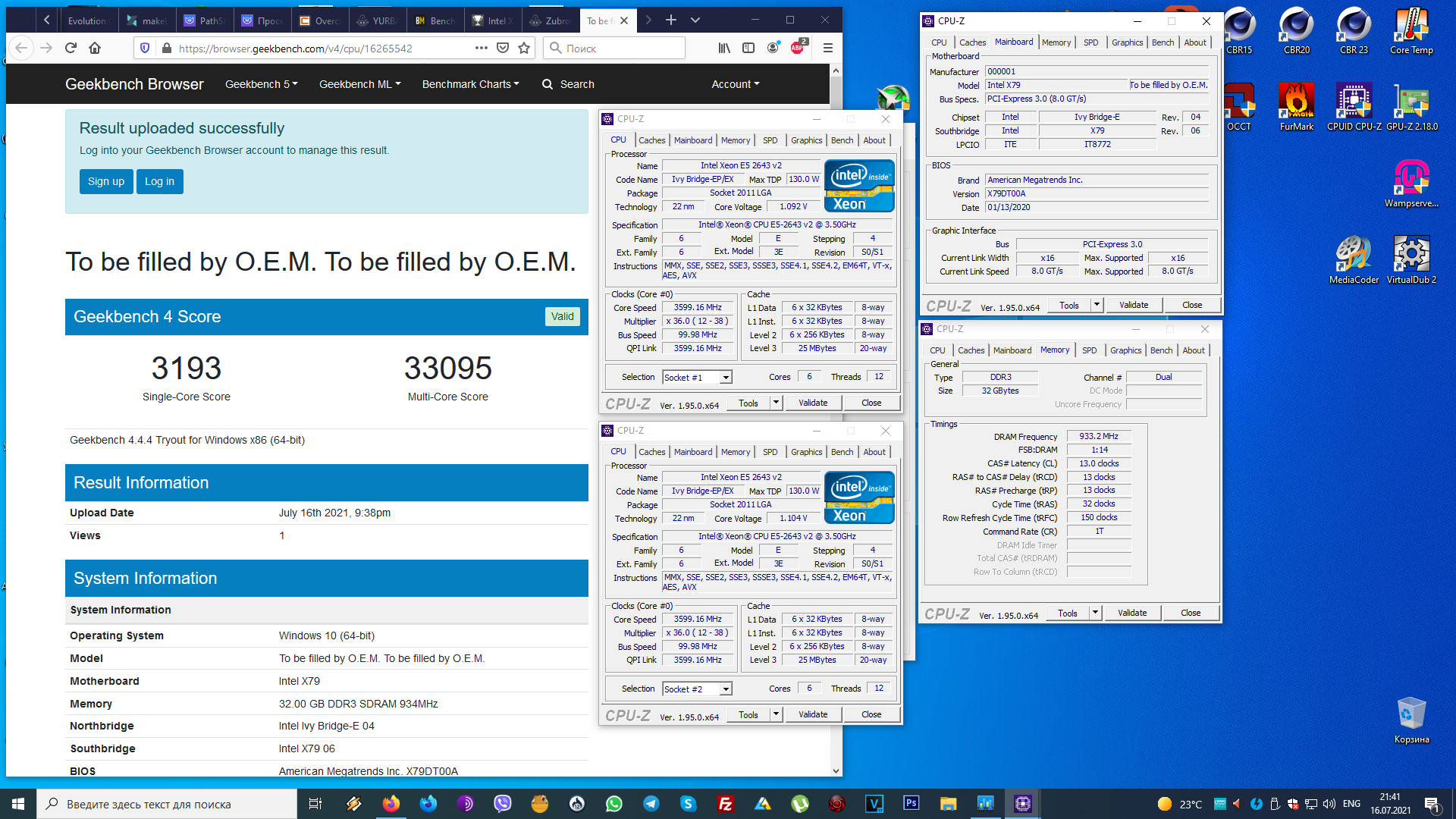Open CBR15 desktop shortcut
1456x819 pixels.
(1240, 32)
